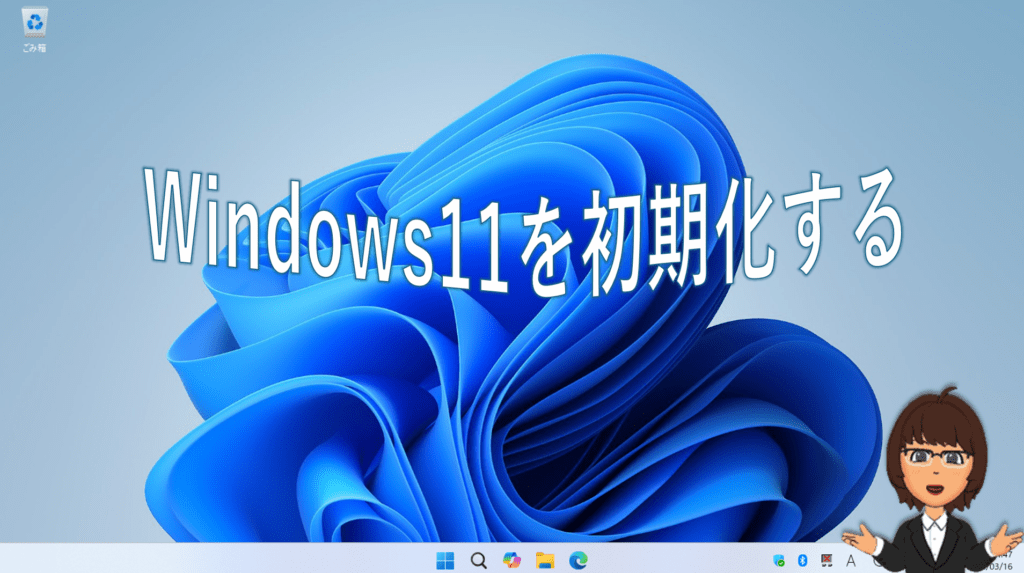Click the 03/16 date in the taskbar
Image resolution: width=1024 pixels, height=573 pixels.
(x=1006, y=566)
